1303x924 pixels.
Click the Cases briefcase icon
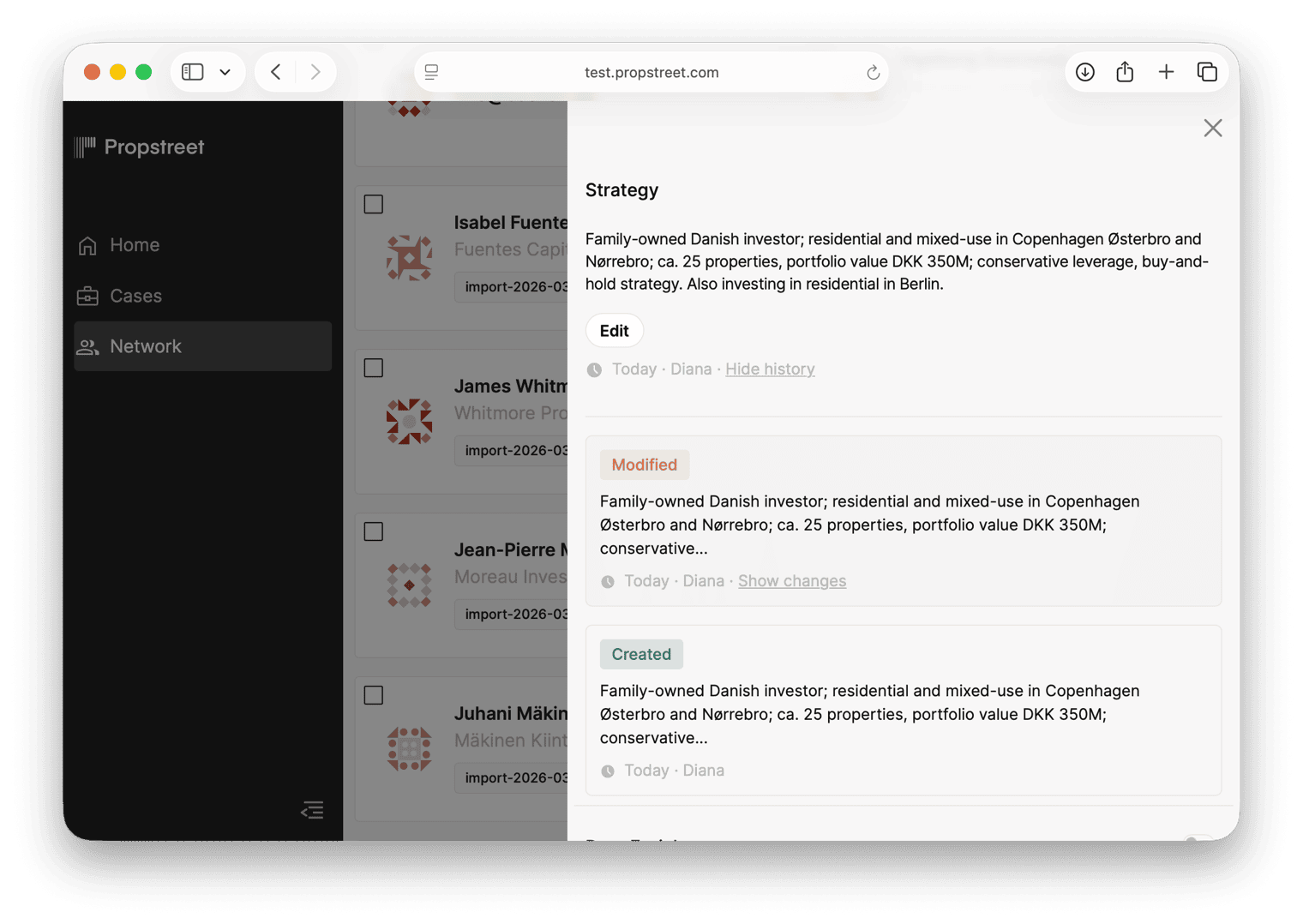(x=87, y=297)
